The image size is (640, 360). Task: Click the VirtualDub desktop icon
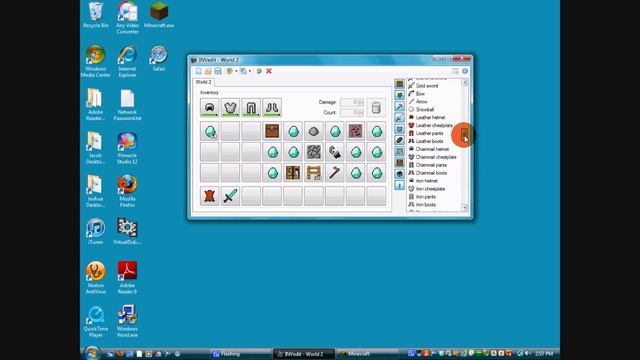click(127, 231)
